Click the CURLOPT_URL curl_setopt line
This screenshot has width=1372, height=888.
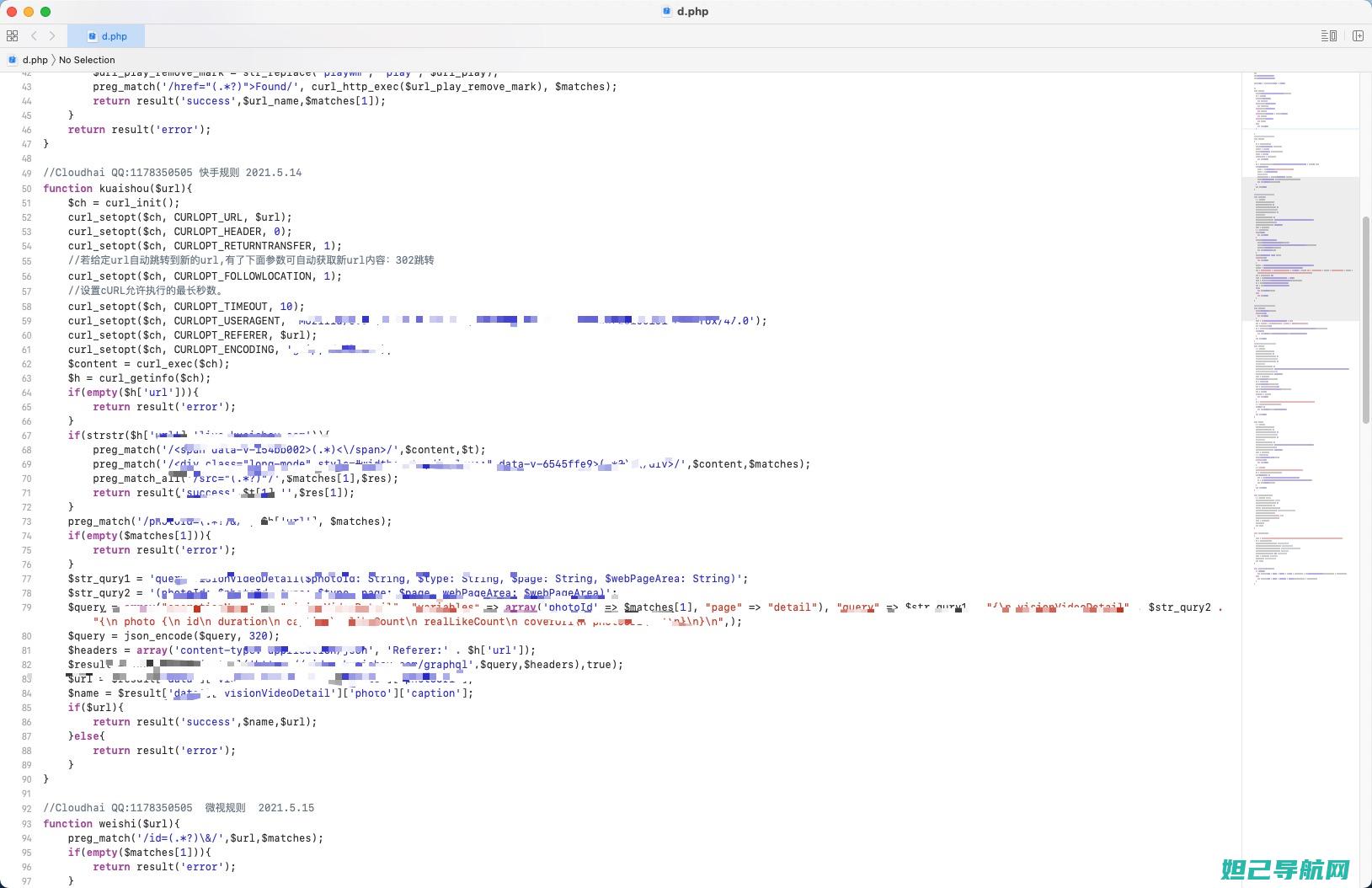180,217
